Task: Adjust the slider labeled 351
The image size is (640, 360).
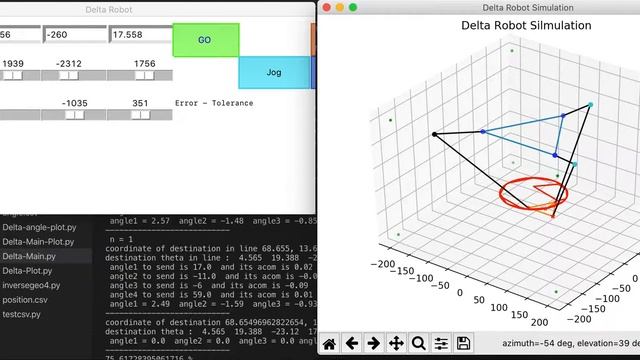Action: (140, 115)
